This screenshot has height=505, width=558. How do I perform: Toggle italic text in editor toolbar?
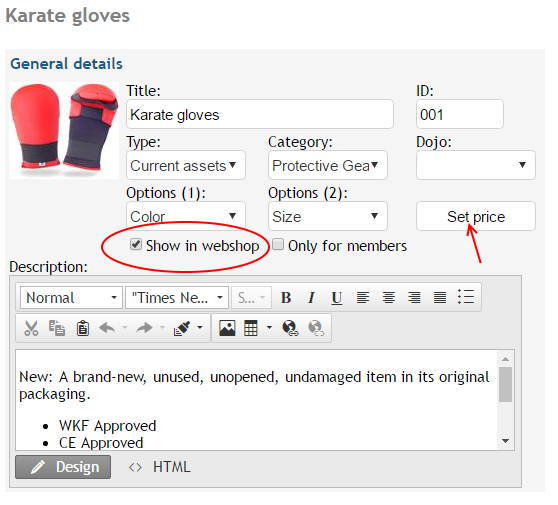tap(311, 298)
